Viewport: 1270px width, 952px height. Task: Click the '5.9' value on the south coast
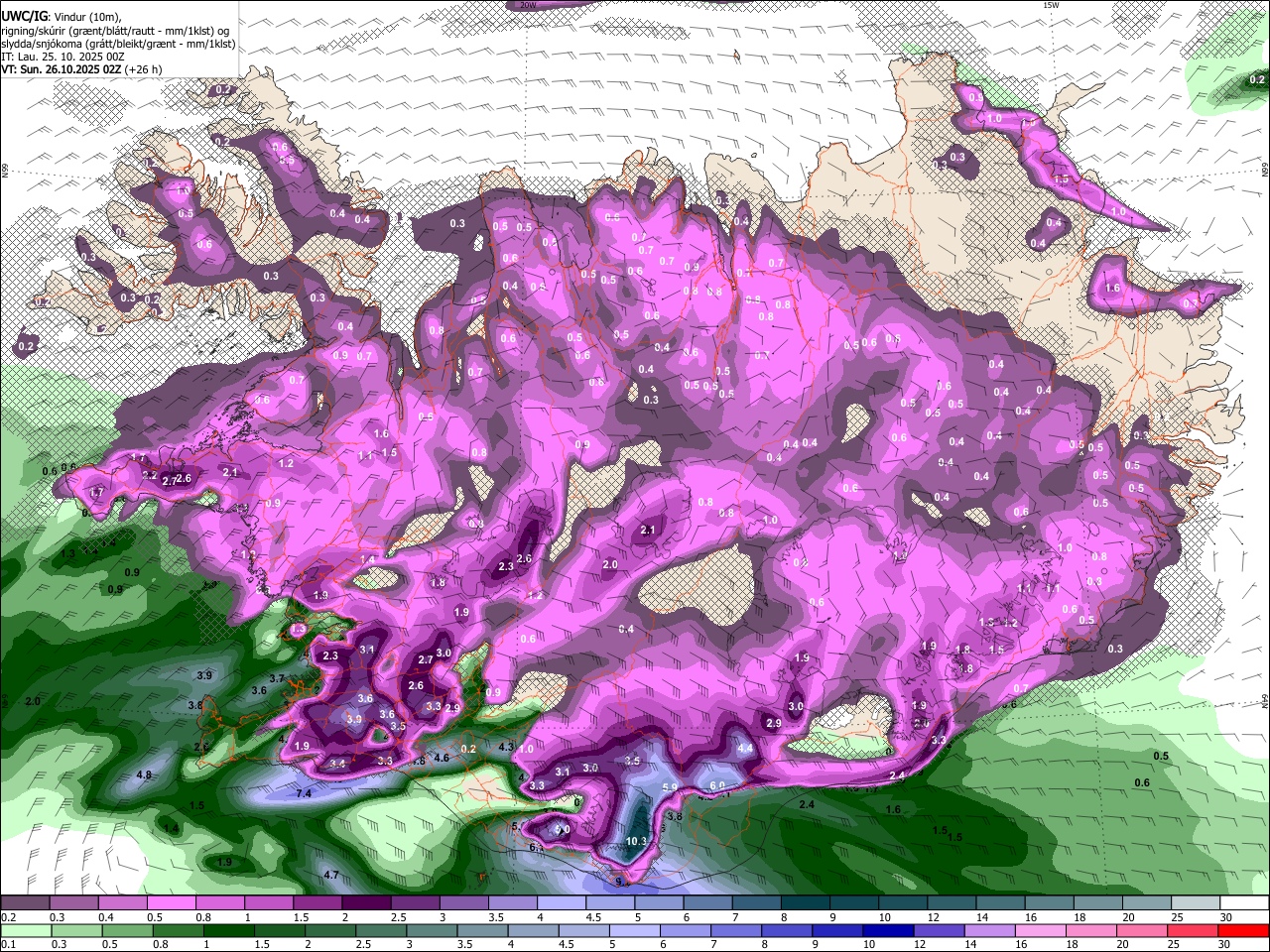(x=670, y=787)
